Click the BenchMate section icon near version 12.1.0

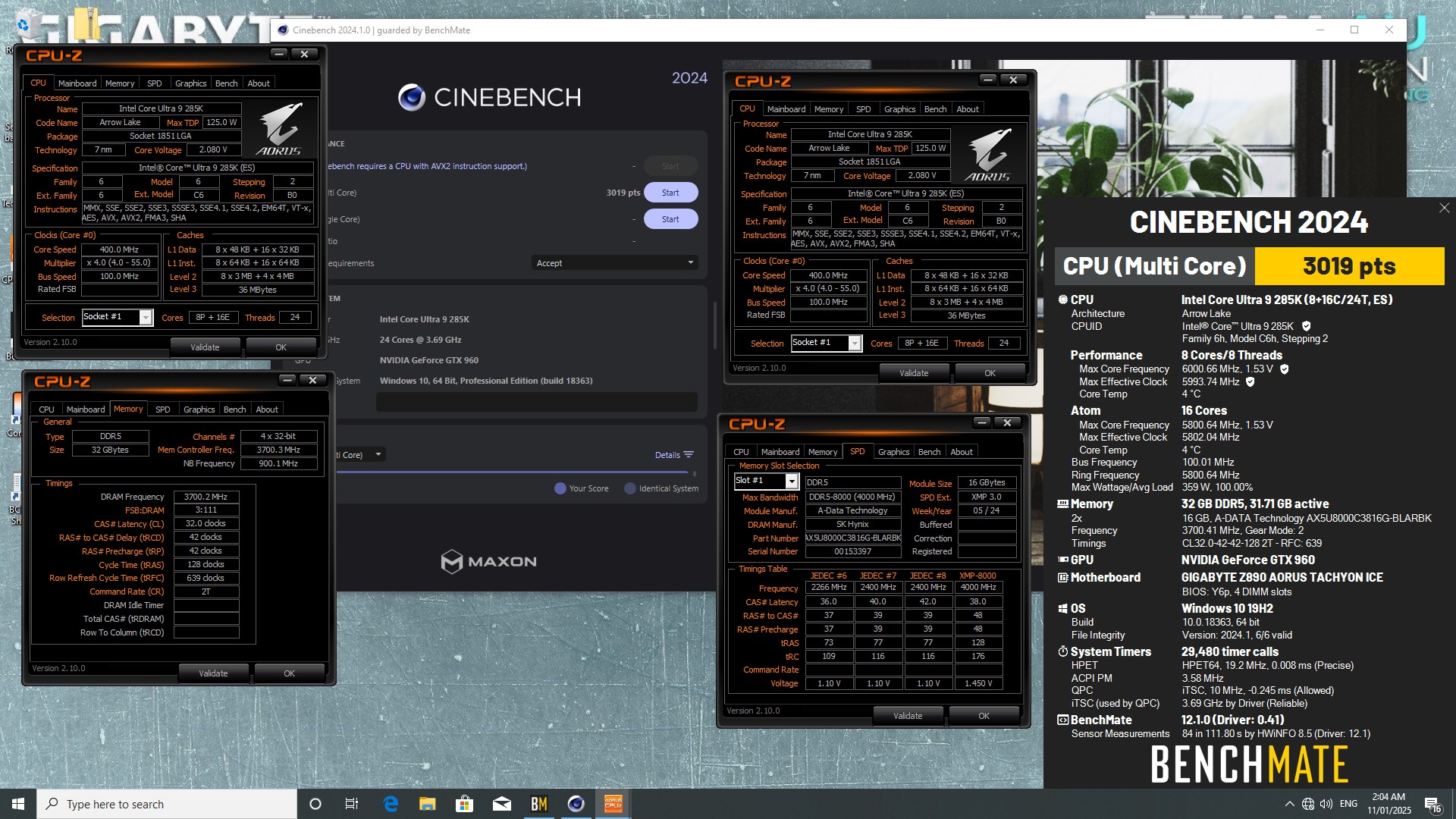(1063, 720)
